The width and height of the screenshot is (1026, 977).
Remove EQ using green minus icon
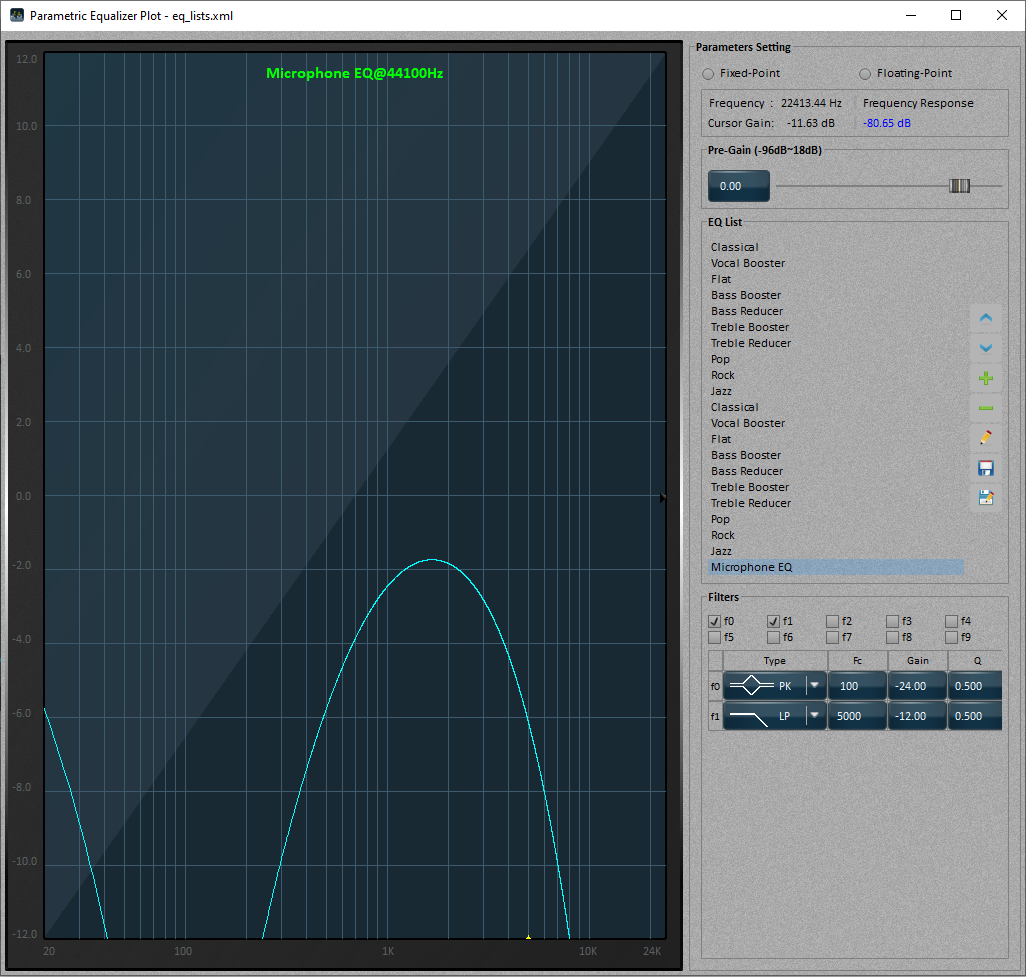(985, 408)
